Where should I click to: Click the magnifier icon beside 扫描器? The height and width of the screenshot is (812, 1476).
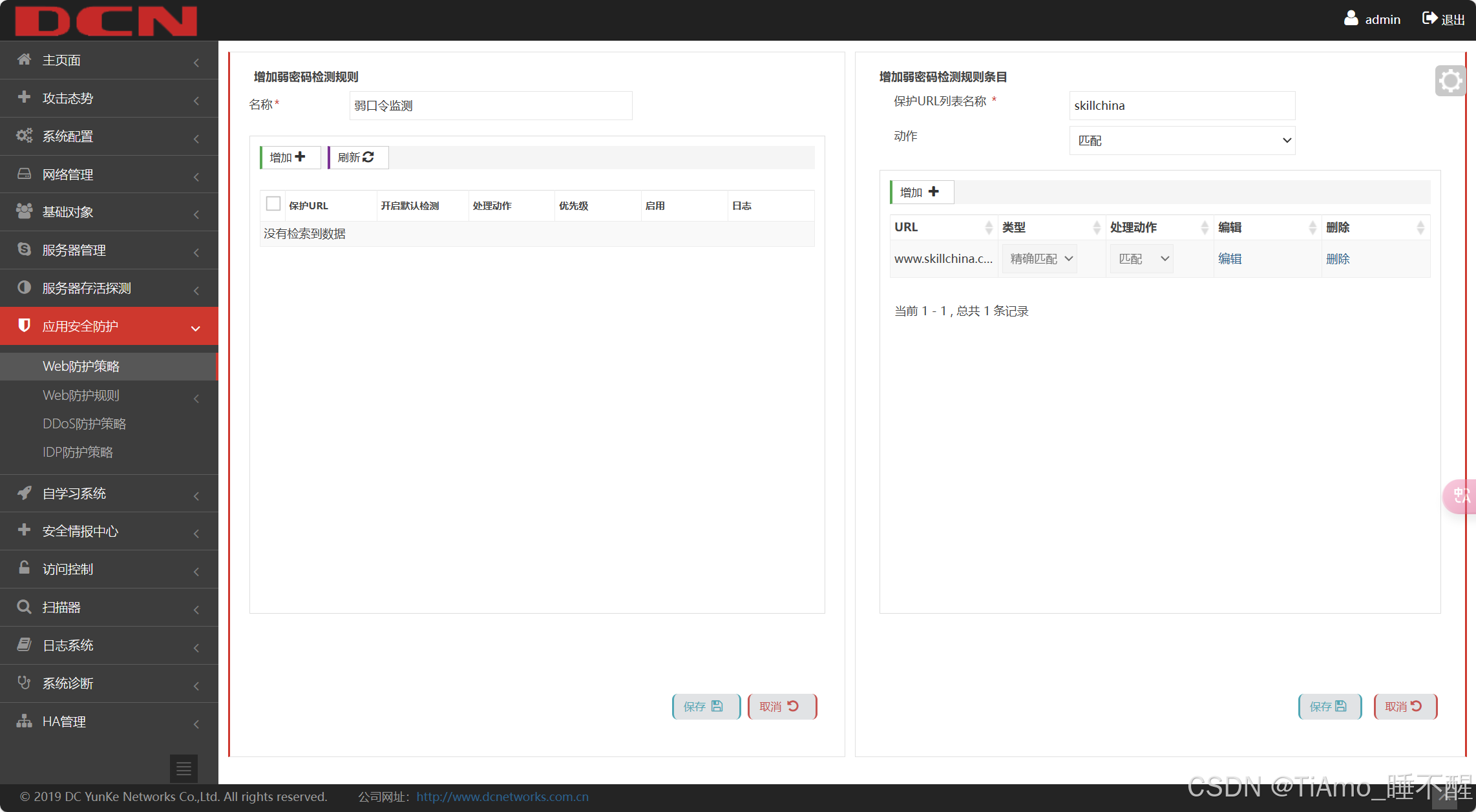tap(24, 607)
